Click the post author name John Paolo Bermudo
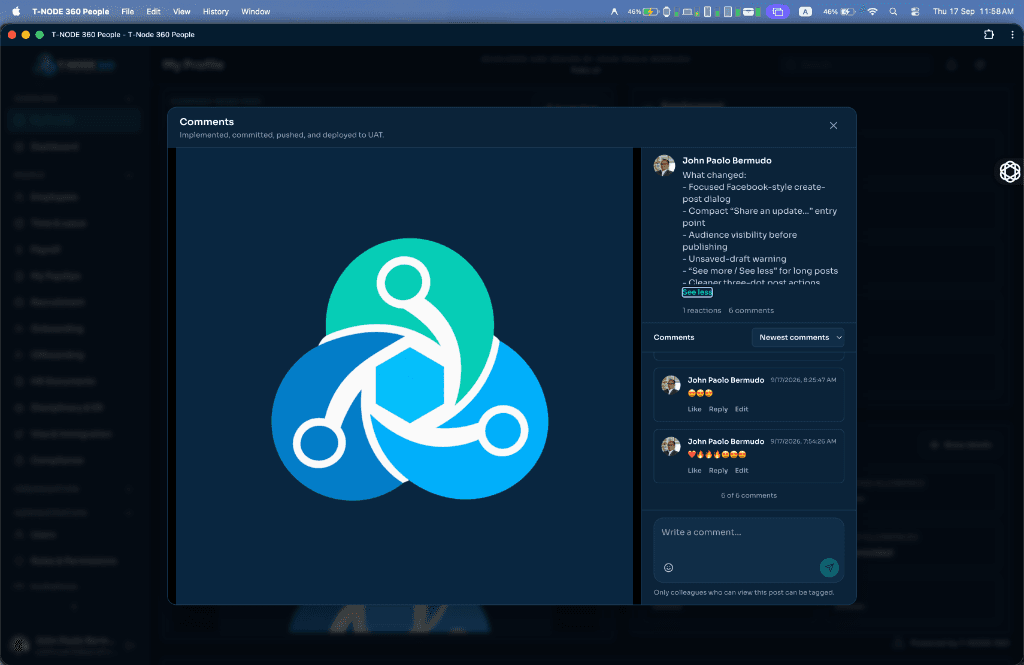Image resolution: width=1024 pixels, height=665 pixels. 726,160
